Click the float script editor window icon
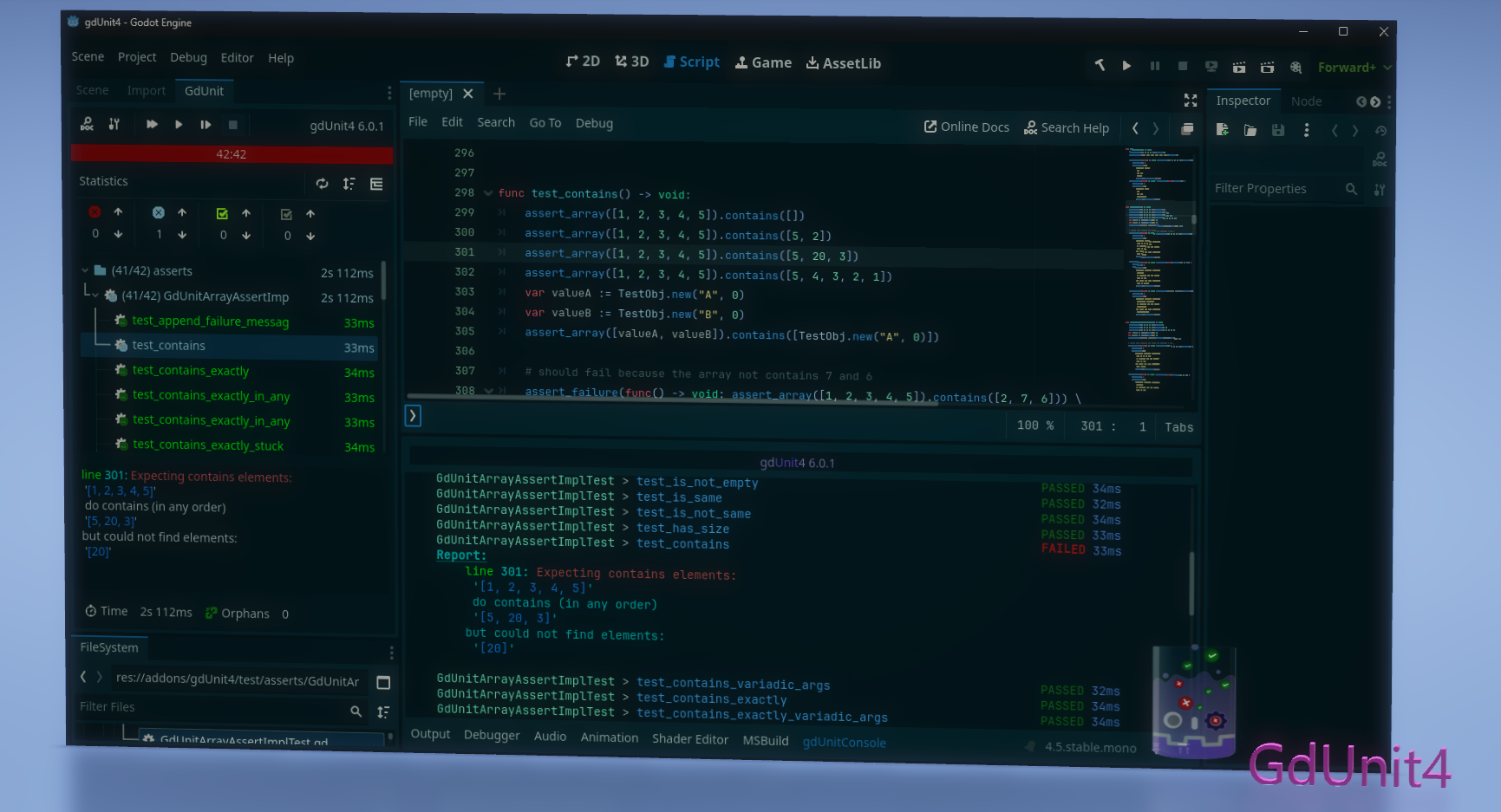The image size is (1501, 812). click(1187, 129)
